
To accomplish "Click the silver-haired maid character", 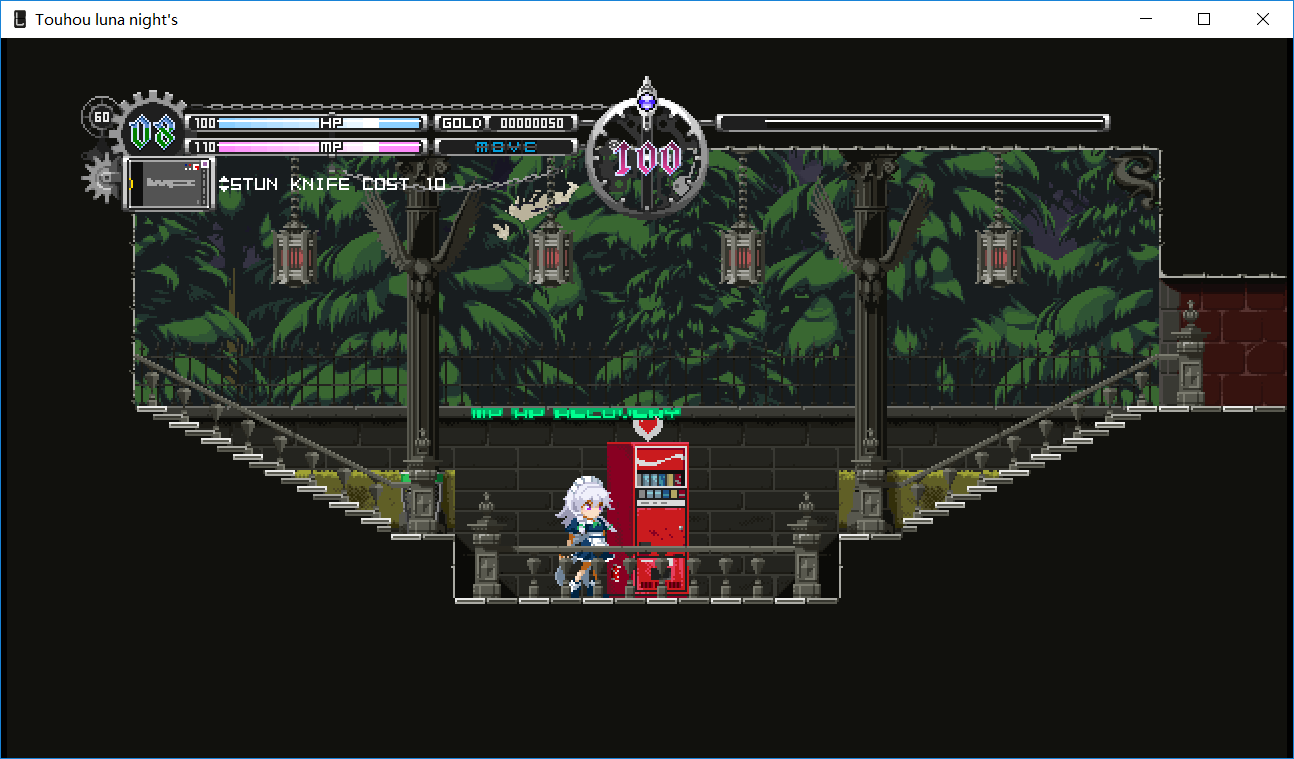I will point(586,536).
